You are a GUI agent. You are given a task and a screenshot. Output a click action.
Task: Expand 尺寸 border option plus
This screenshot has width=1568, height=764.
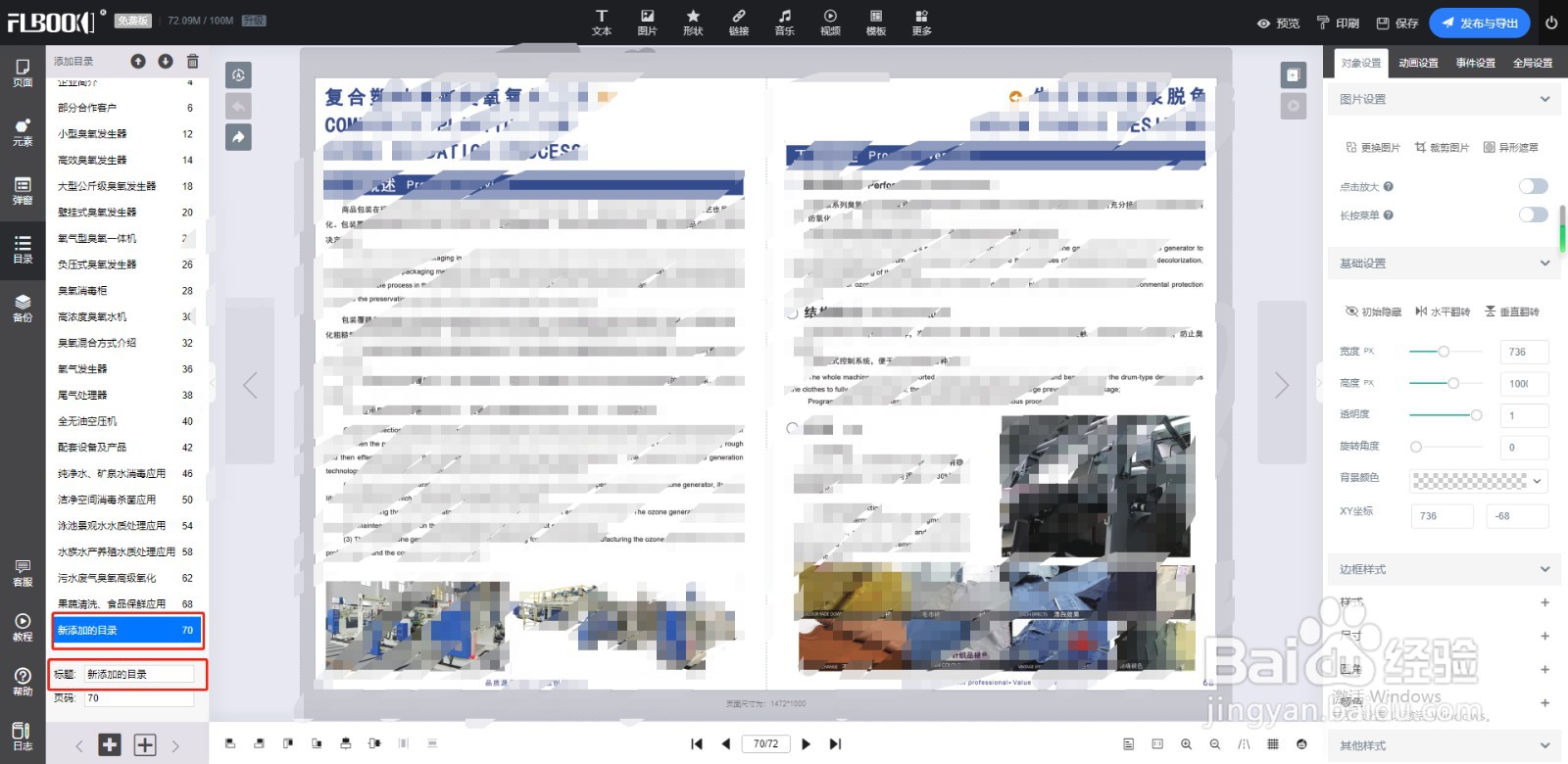point(1544,636)
